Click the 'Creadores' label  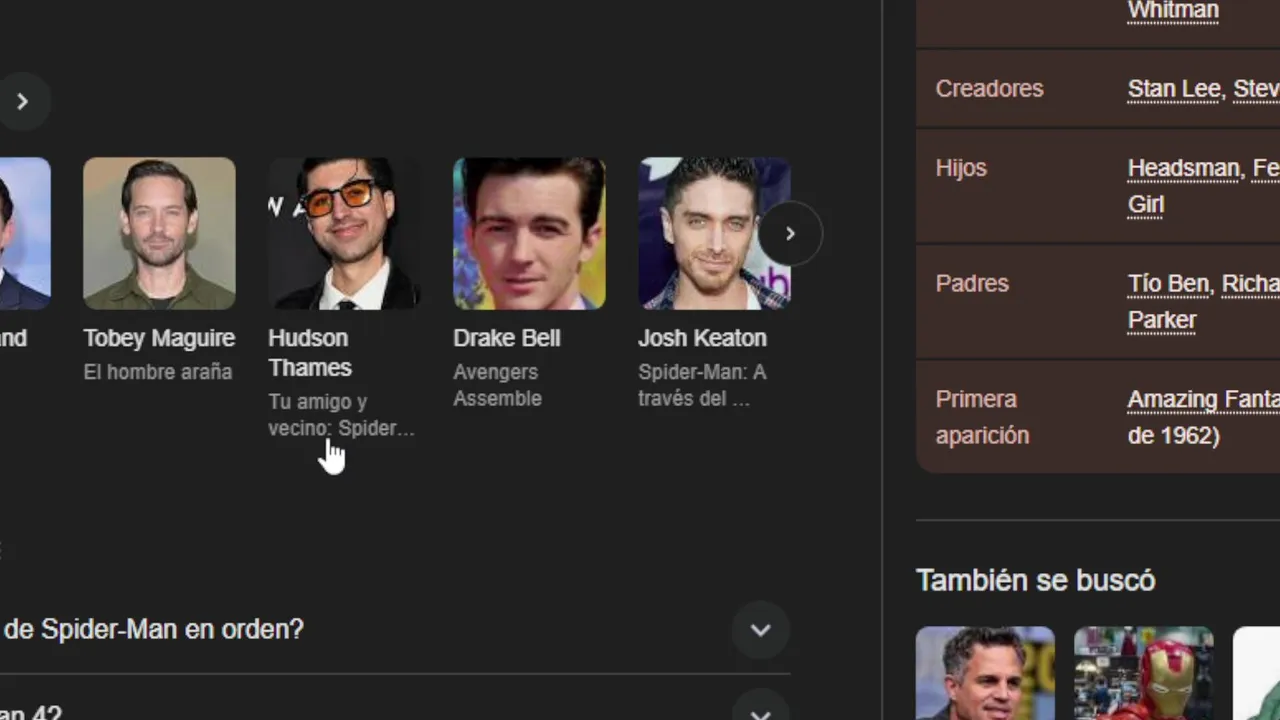(989, 89)
